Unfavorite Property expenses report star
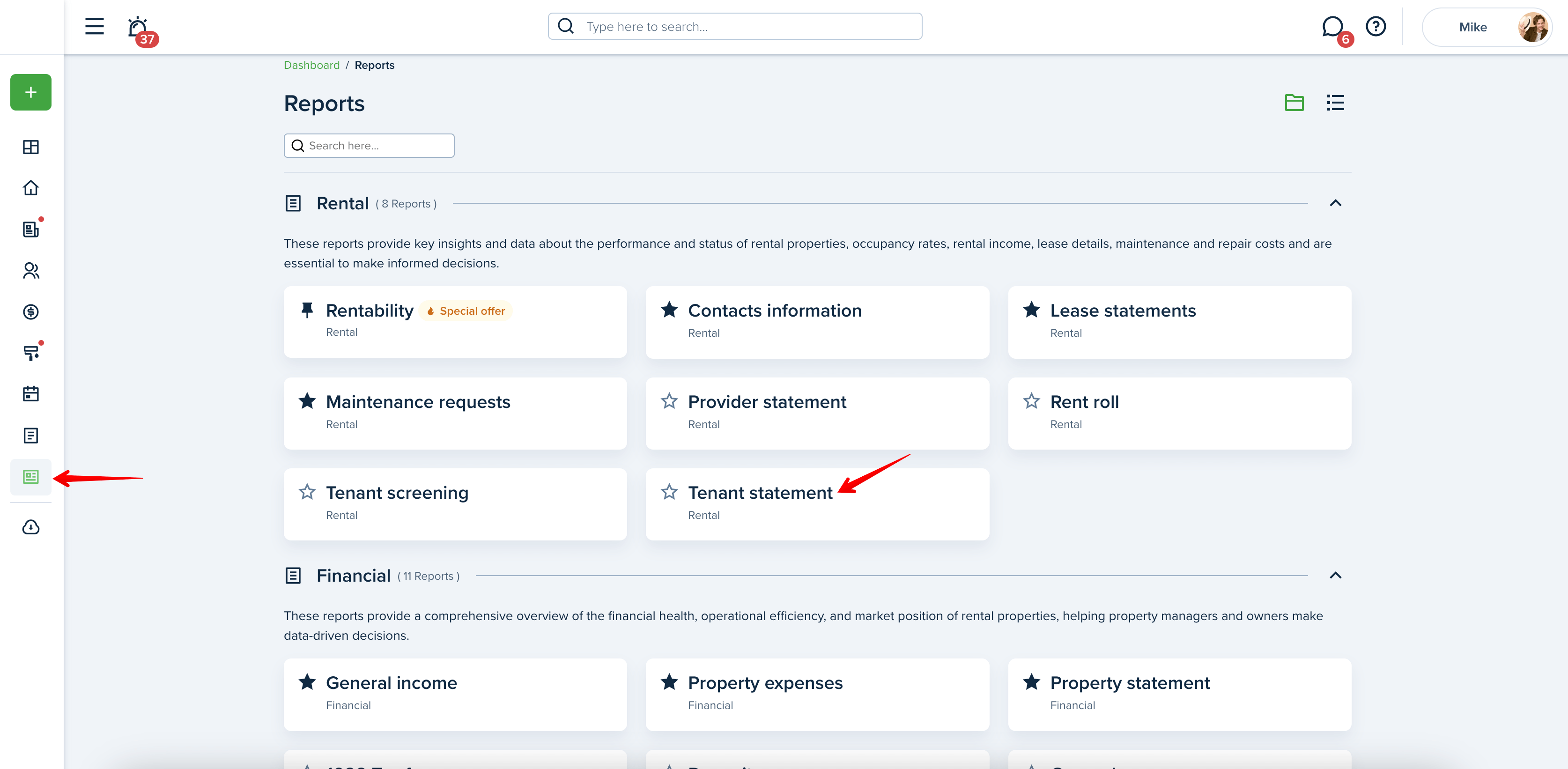The width and height of the screenshot is (1568, 769). [x=670, y=682]
